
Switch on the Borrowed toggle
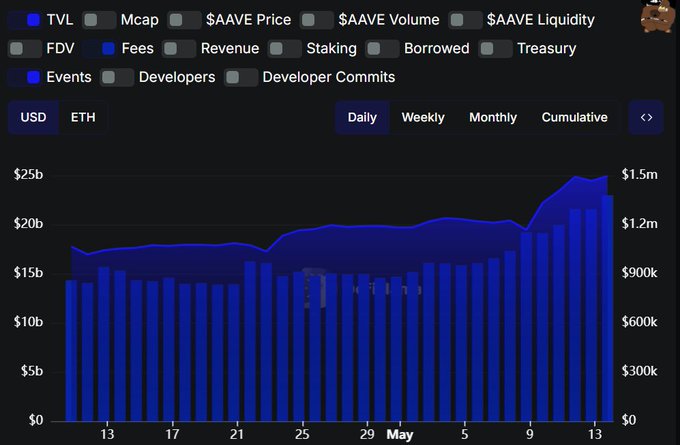(x=382, y=49)
